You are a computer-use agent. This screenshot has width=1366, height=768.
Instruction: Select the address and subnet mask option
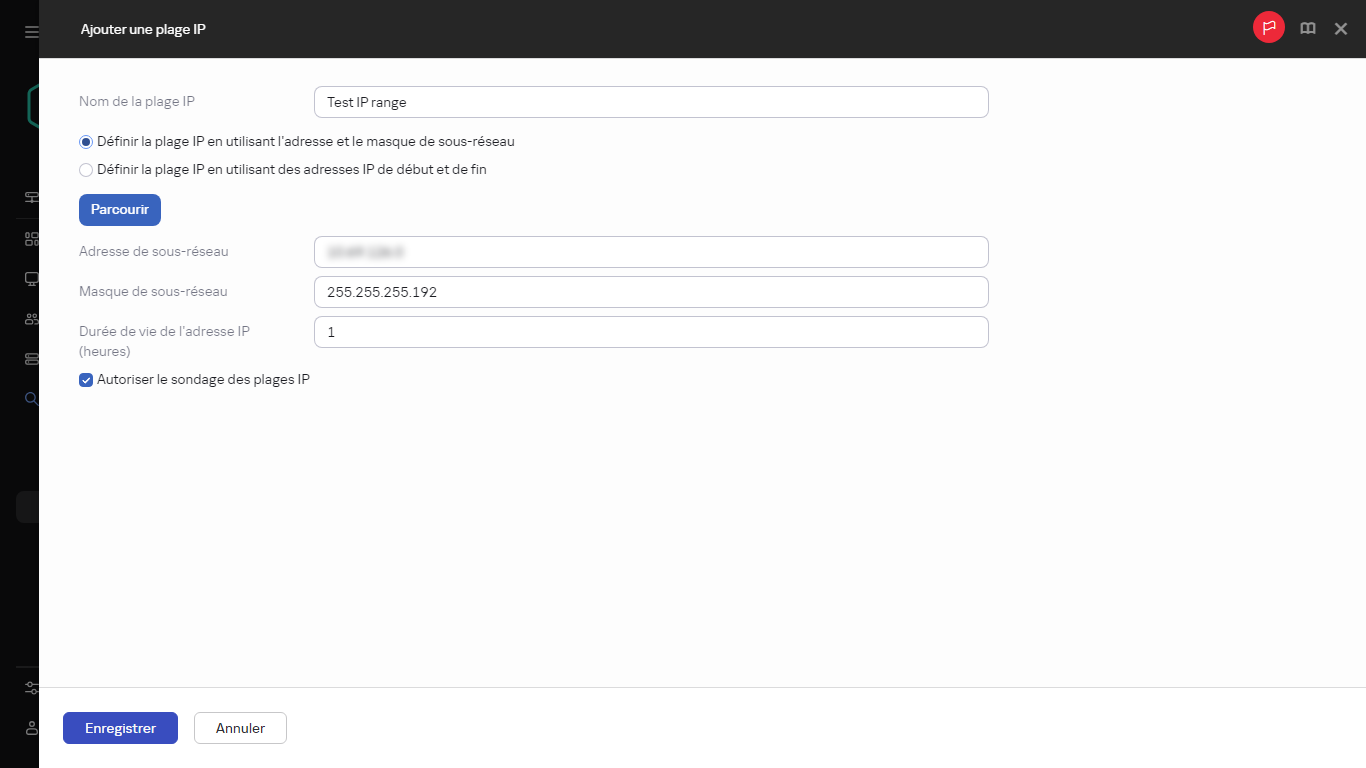coord(86,142)
